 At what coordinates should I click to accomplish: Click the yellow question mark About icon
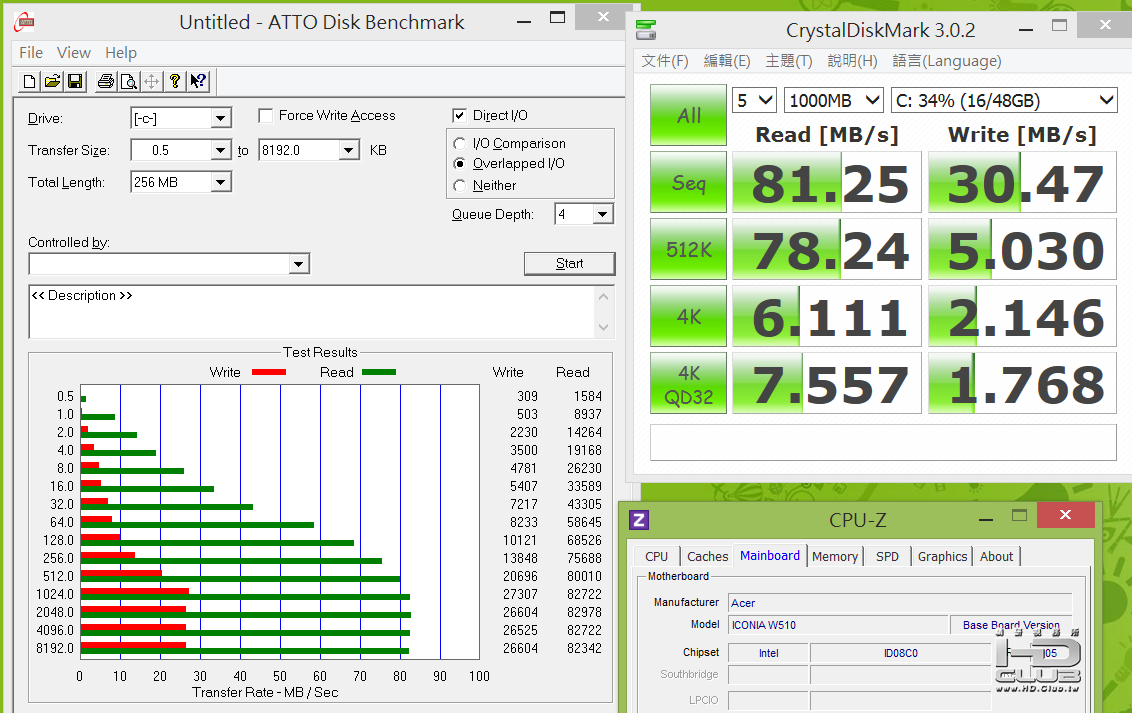point(175,81)
